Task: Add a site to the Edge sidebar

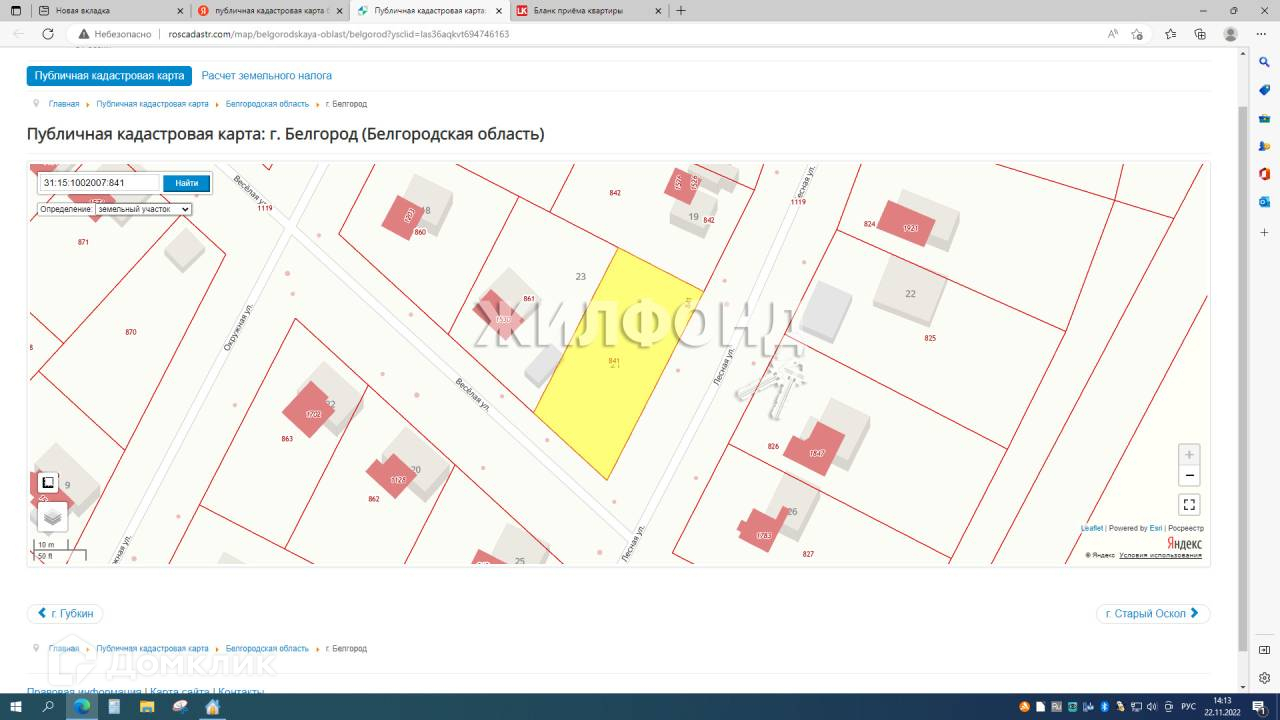Action: coord(1264,231)
